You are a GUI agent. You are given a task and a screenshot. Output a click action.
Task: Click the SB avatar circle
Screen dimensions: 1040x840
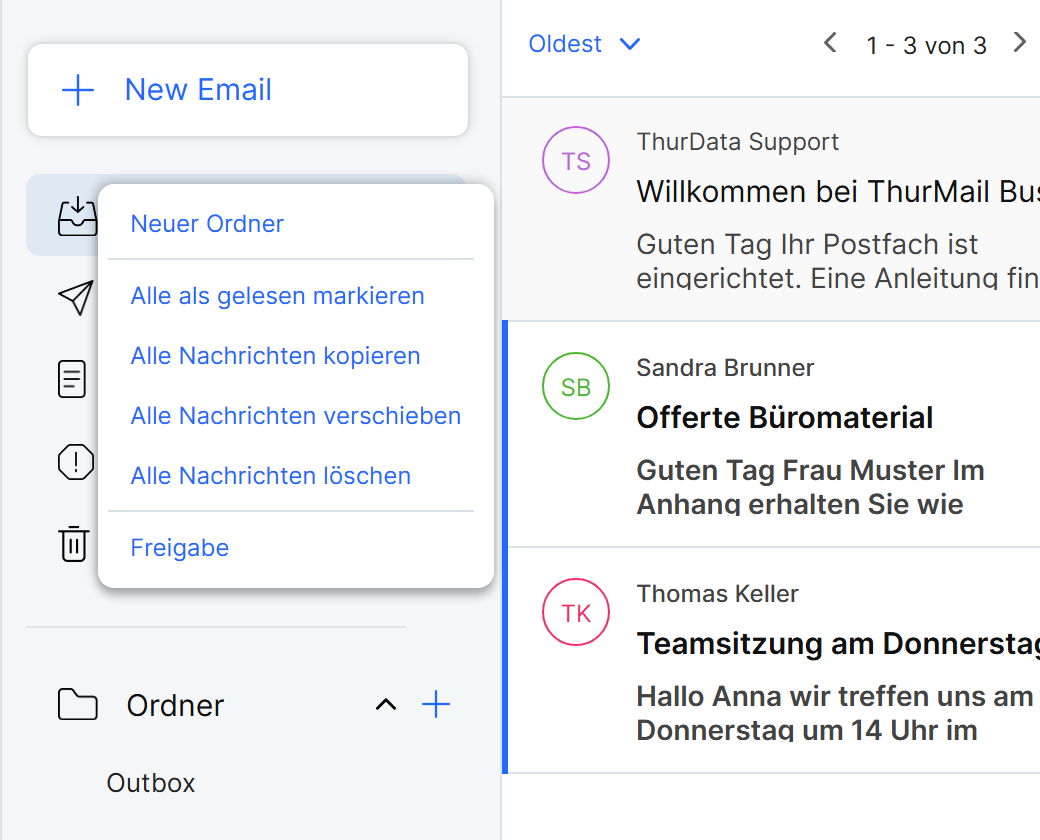coord(576,386)
